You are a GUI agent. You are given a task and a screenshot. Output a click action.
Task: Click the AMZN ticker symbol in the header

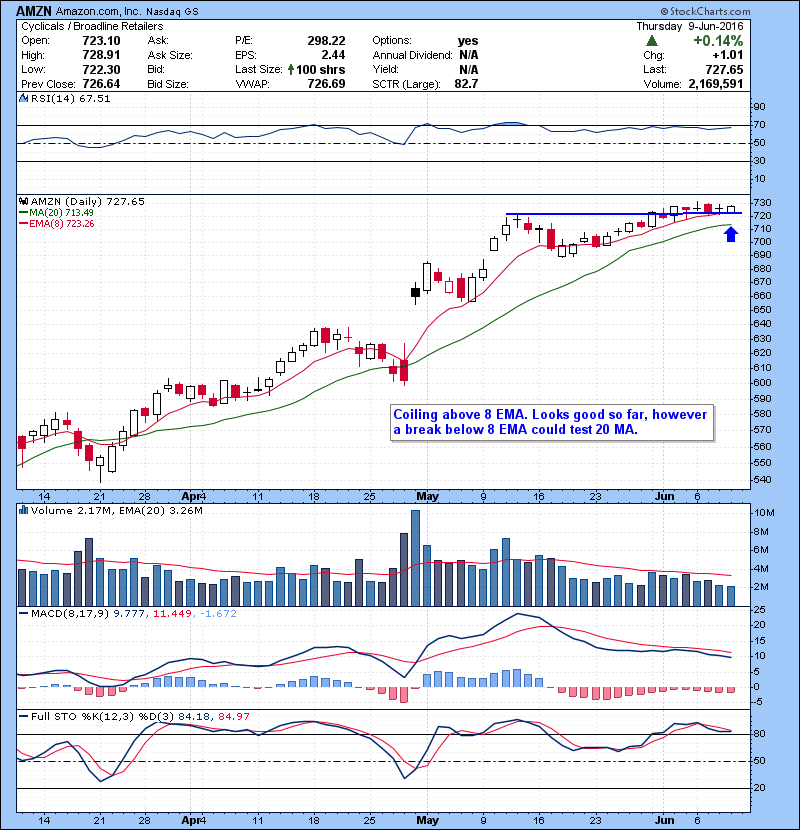click(34, 11)
